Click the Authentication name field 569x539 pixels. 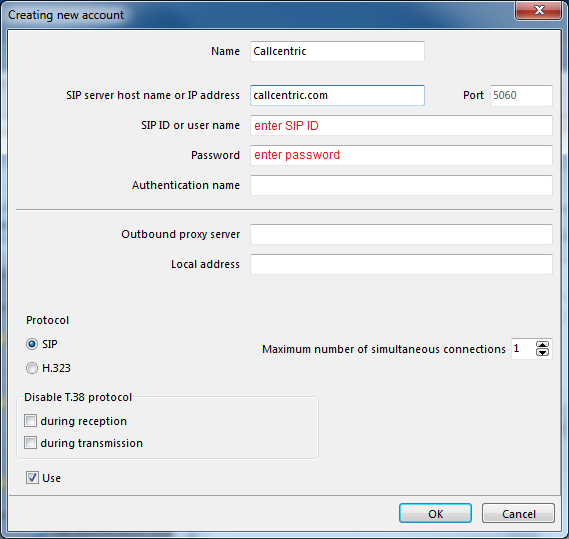[401, 185]
